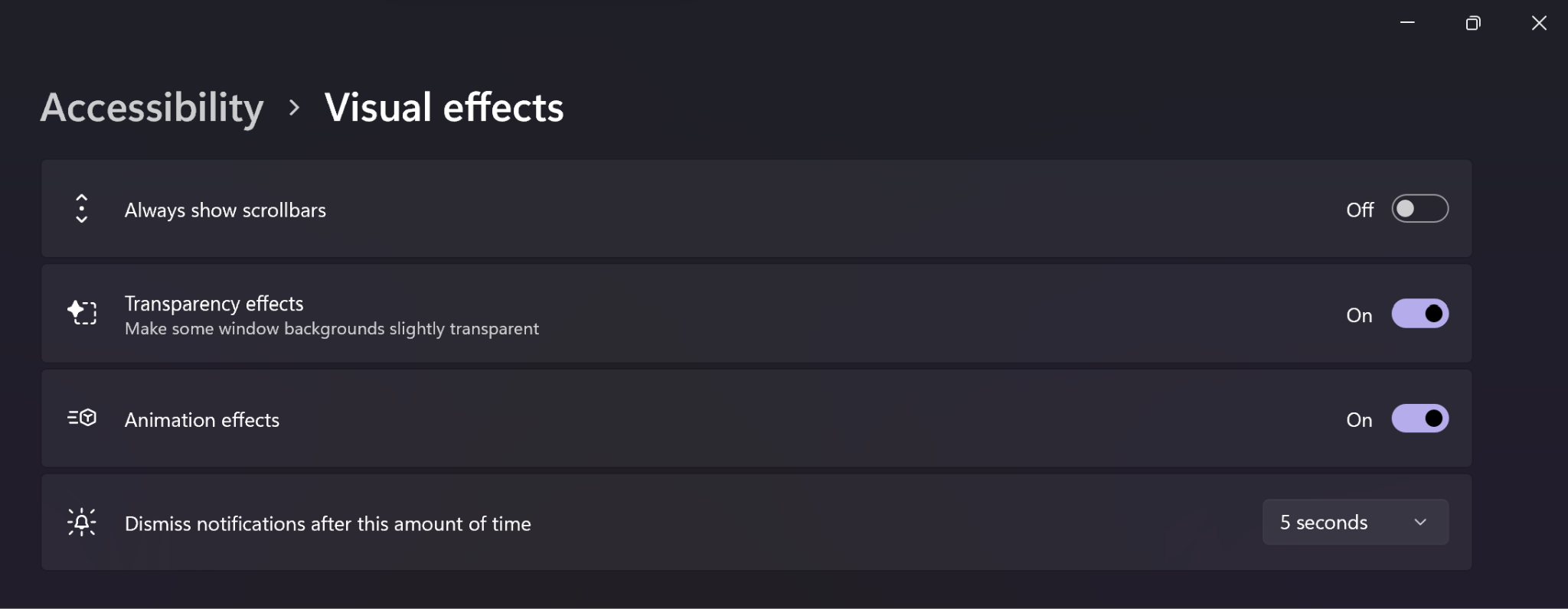The height and width of the screenshot is (609, 1568).
Task: Turn off the Transparency effects toggle
Action: tap(1419, 314)
